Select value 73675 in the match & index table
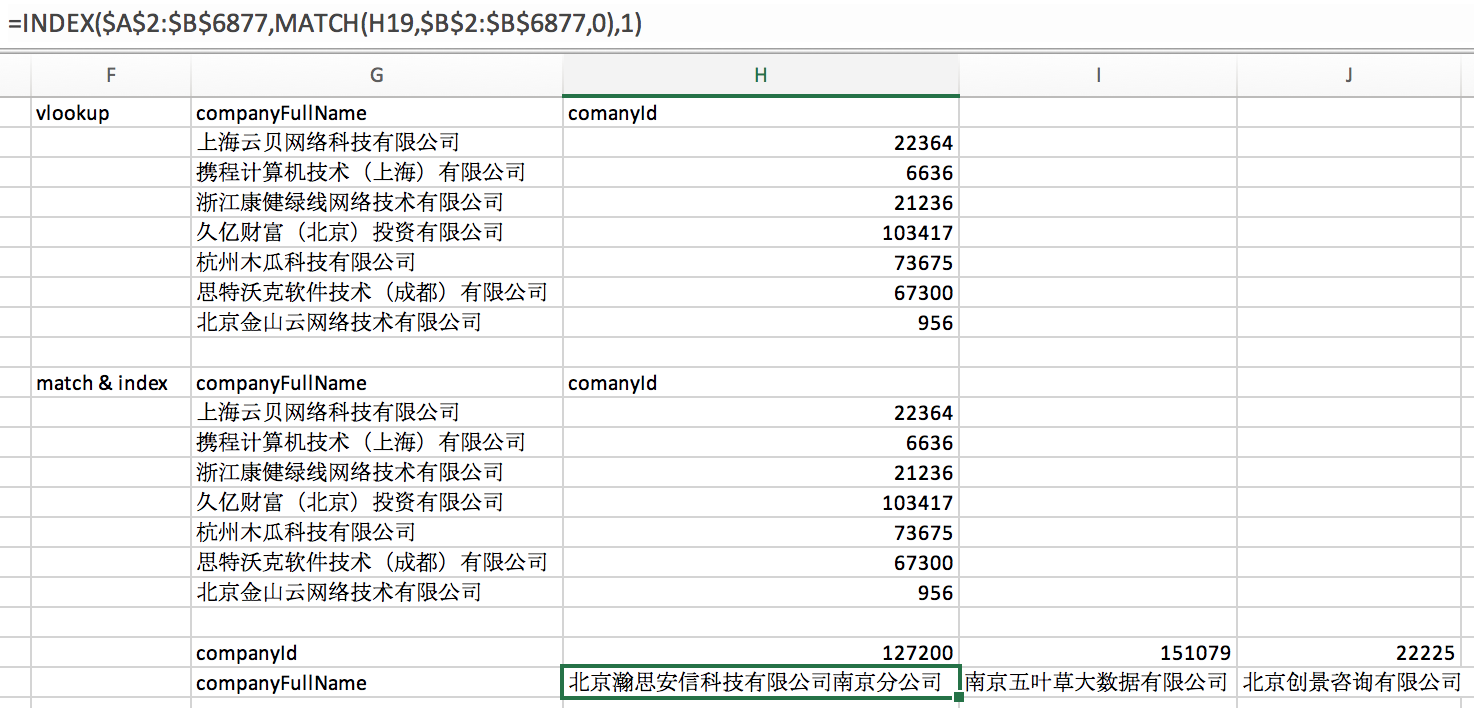 point(760,533)
